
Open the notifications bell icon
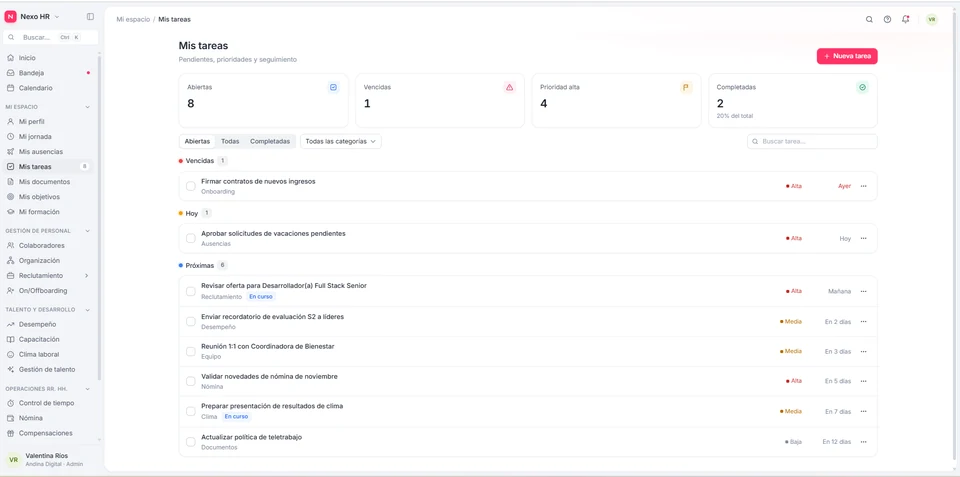(906, 19)
